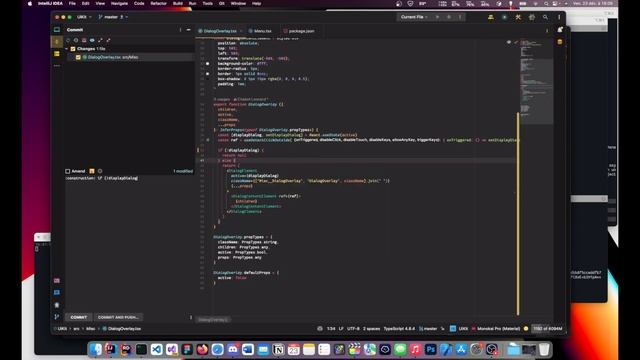This screenshot has width=640, height=360.
Task: Minimize the Commit panel with the dash icon
Action: [188, 30]
